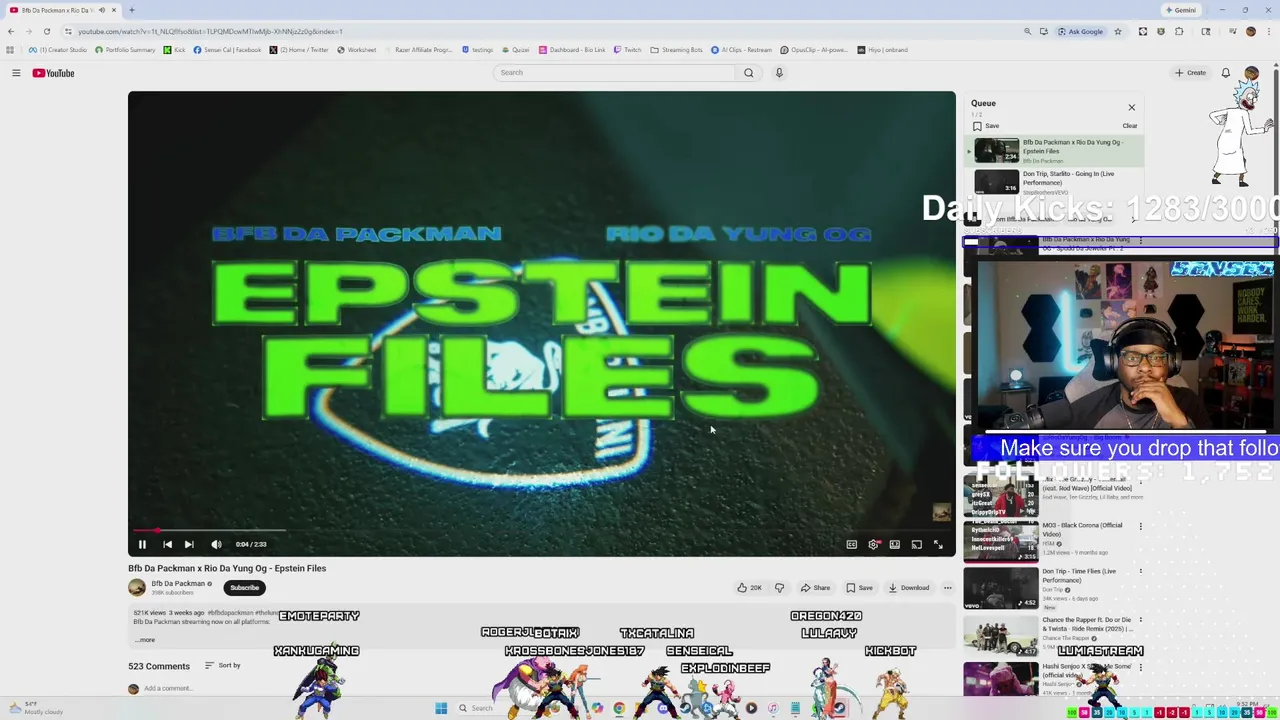Close the Queue panel
The height and width of the screenshot is (720, 1280).
pos(1132,107)
